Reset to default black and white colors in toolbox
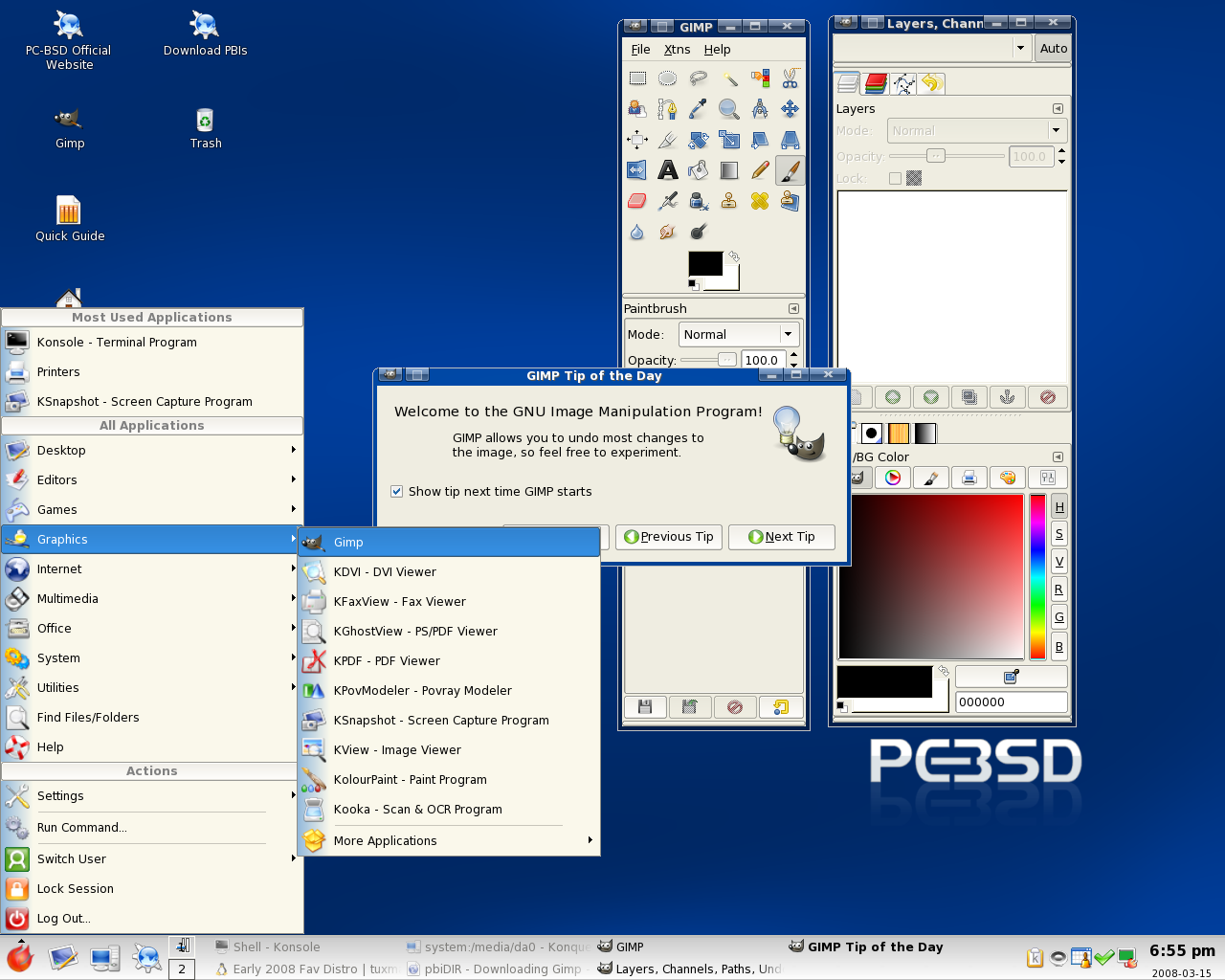 click(x=693, y=284)
